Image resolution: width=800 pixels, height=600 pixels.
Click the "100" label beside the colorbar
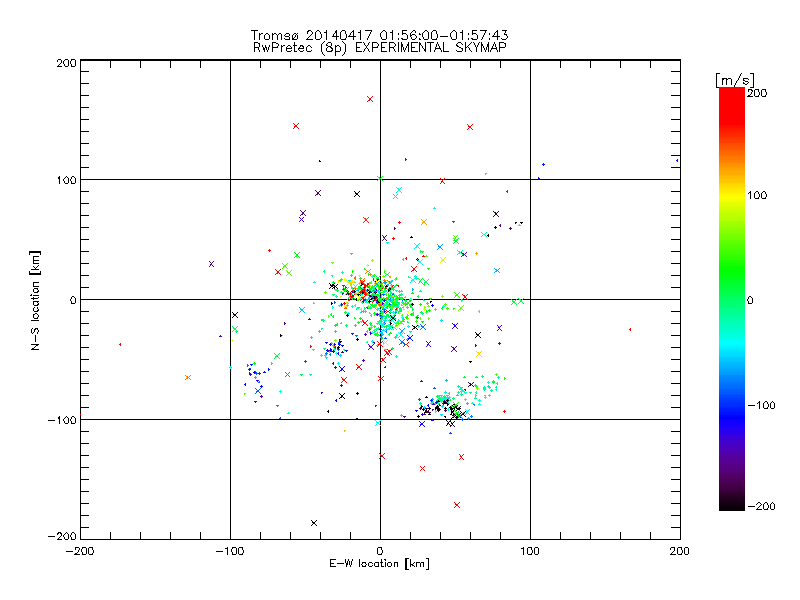757,195
